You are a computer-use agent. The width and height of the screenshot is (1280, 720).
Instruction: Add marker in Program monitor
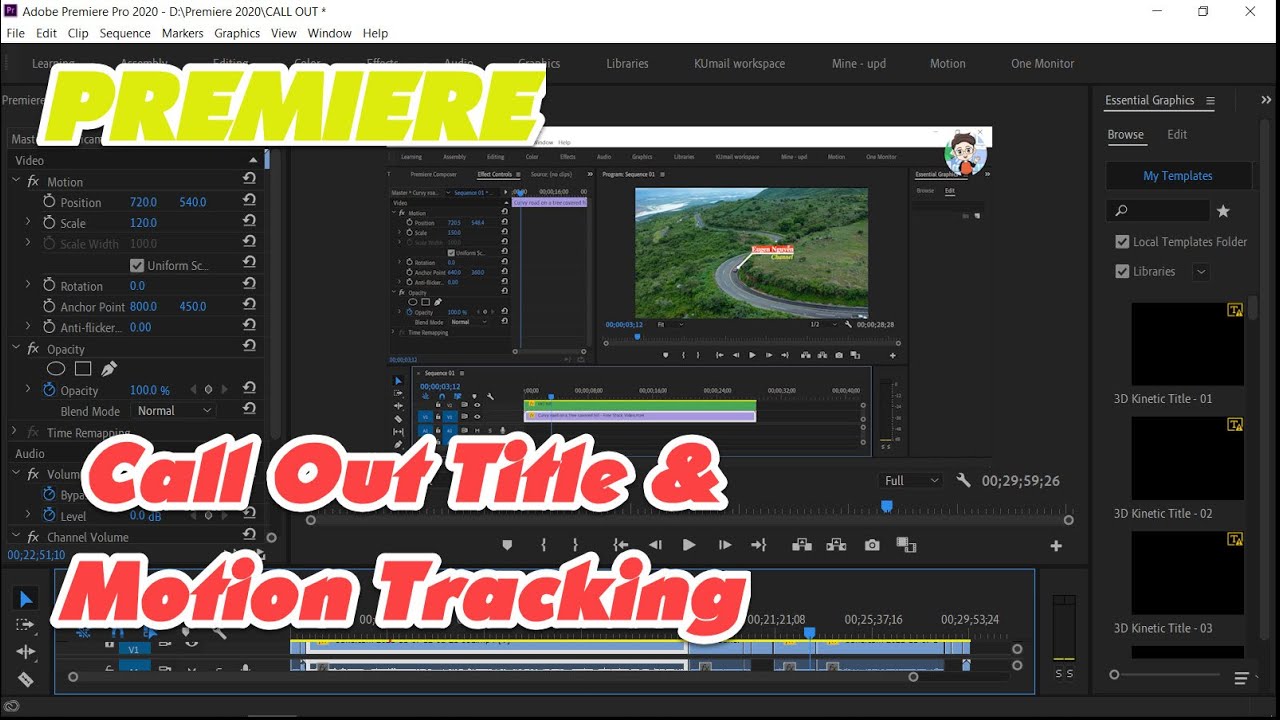coord(507,545)
